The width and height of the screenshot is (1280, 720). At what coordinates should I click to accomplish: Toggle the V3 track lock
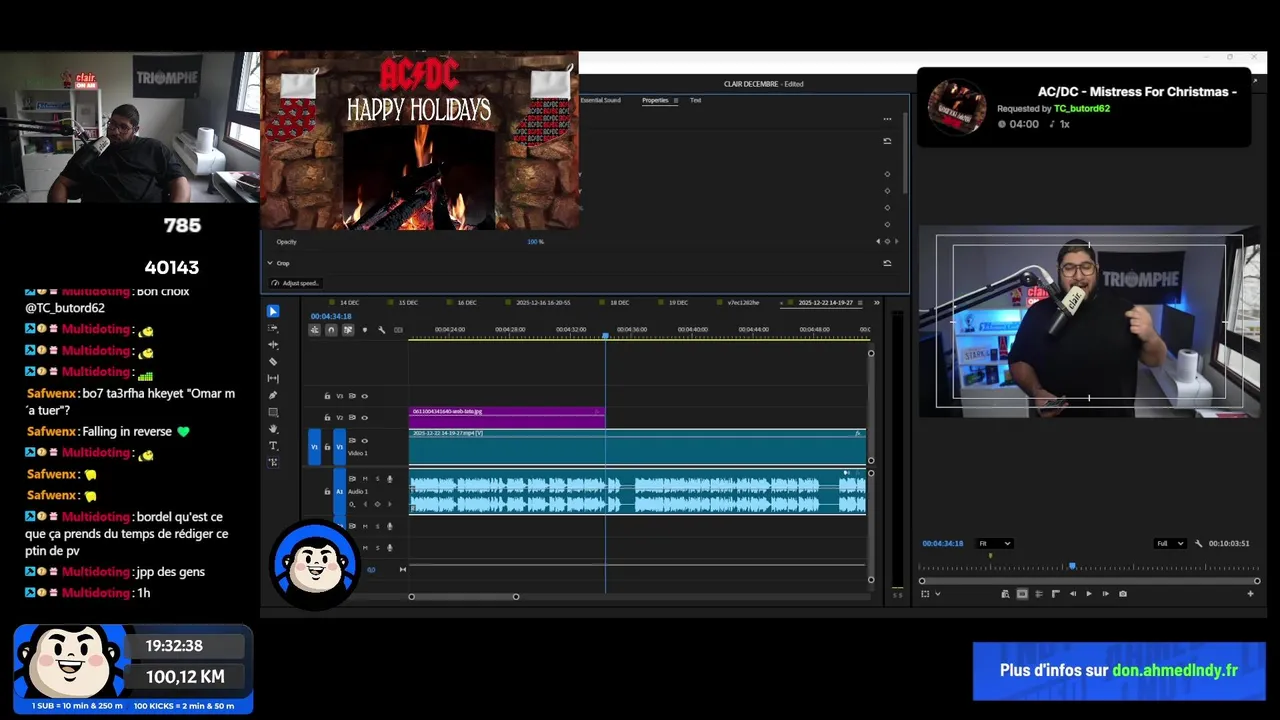[x=327, y=396]
